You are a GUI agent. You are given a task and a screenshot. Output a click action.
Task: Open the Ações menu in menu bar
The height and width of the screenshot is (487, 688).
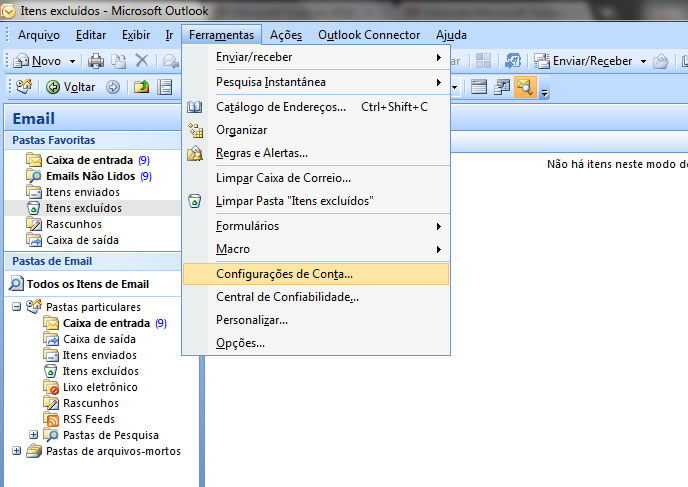click(286, 35)
